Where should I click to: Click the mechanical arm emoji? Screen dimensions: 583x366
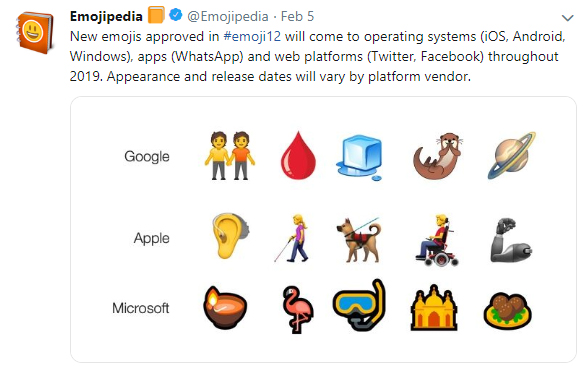[x=511, y=240]
